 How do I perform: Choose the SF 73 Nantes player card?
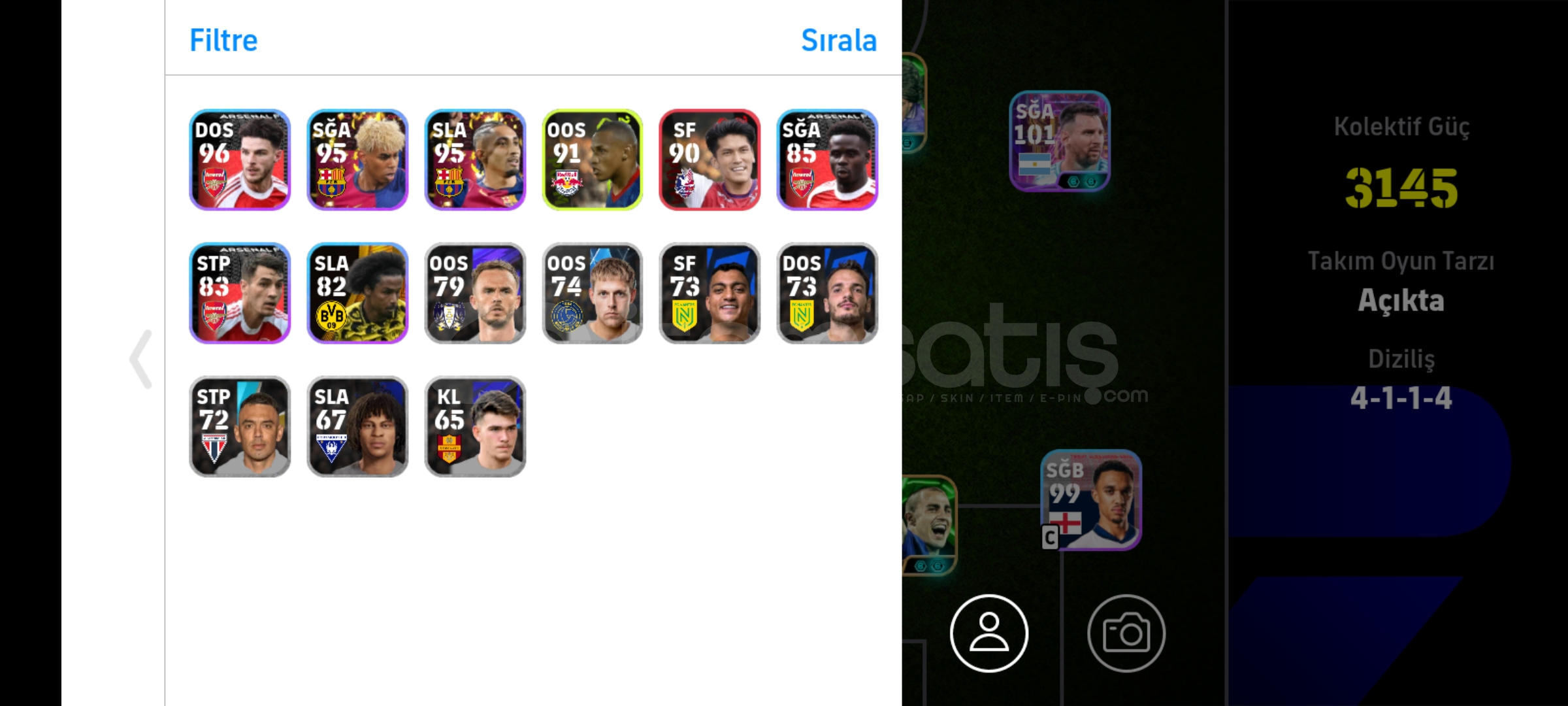pos(710,293)
